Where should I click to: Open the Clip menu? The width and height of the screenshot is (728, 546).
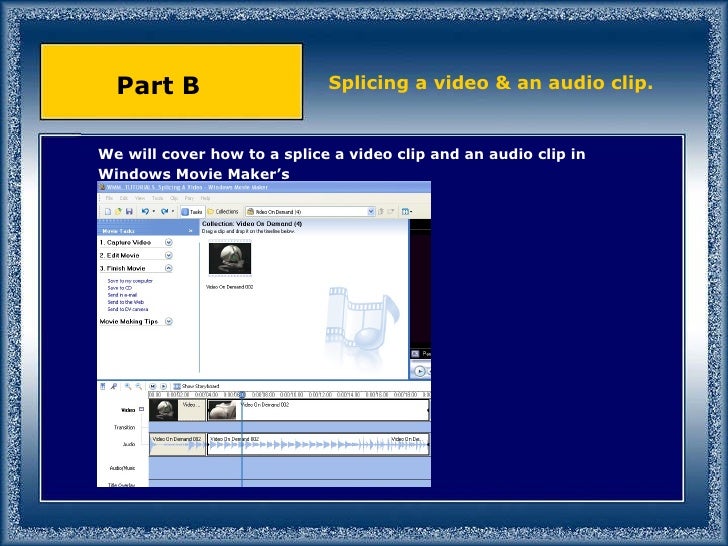tap(174, 198)
